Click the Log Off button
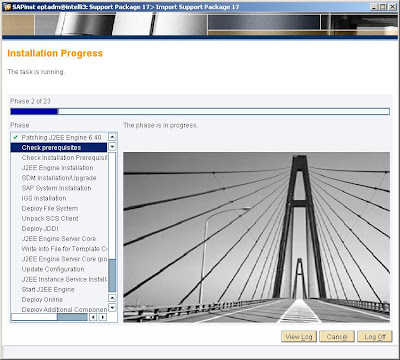This screenshot has height=360, width=400. tap(375, 337)
